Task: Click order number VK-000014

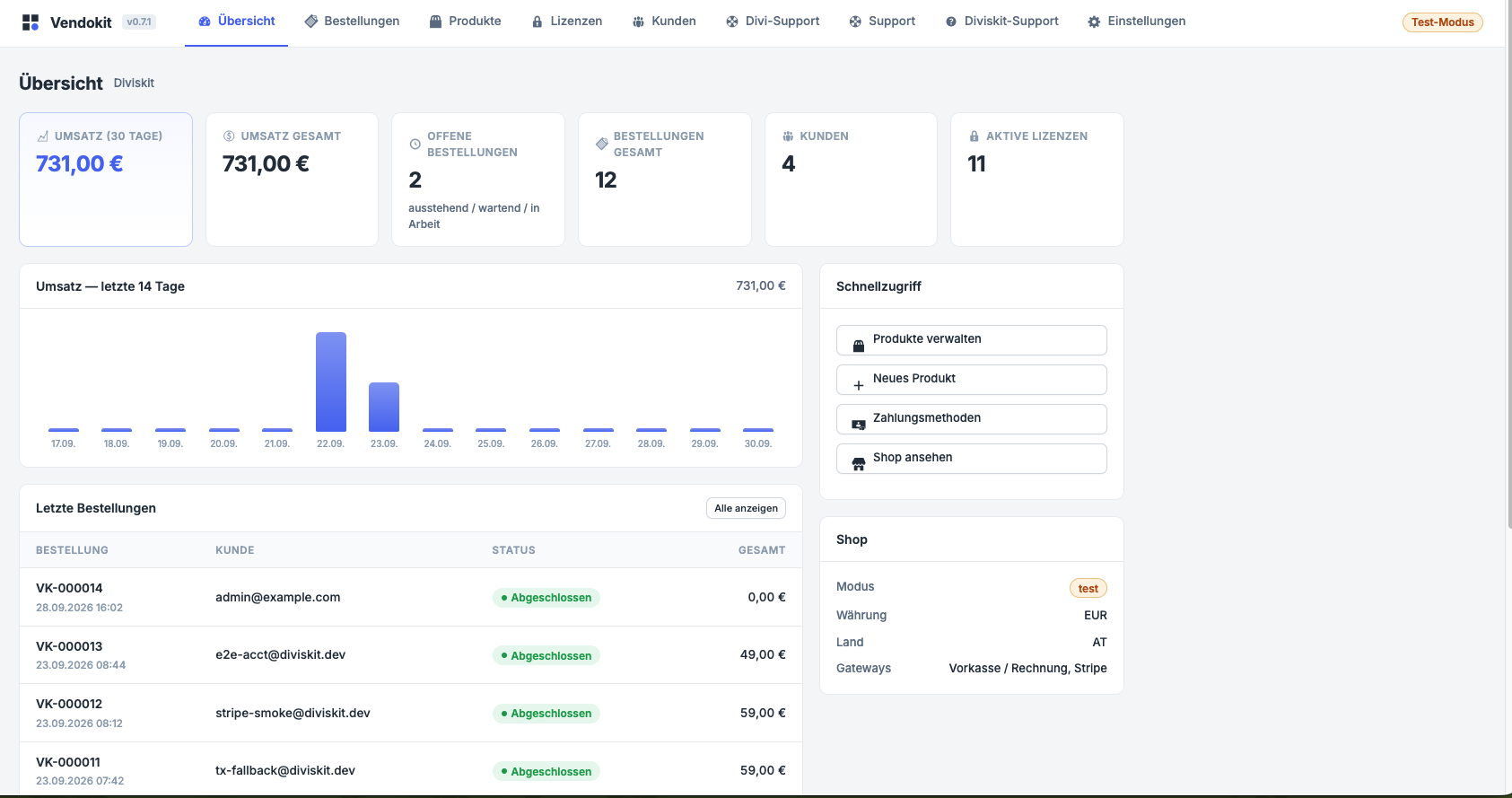Action: click(69, 588)
